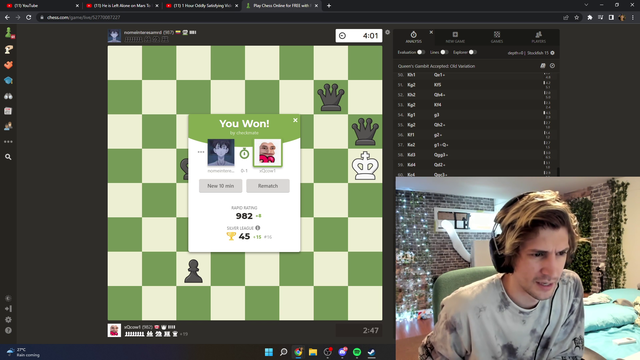Toggle the Evaluation switch

pyautogui.click(x=420, y=52)
